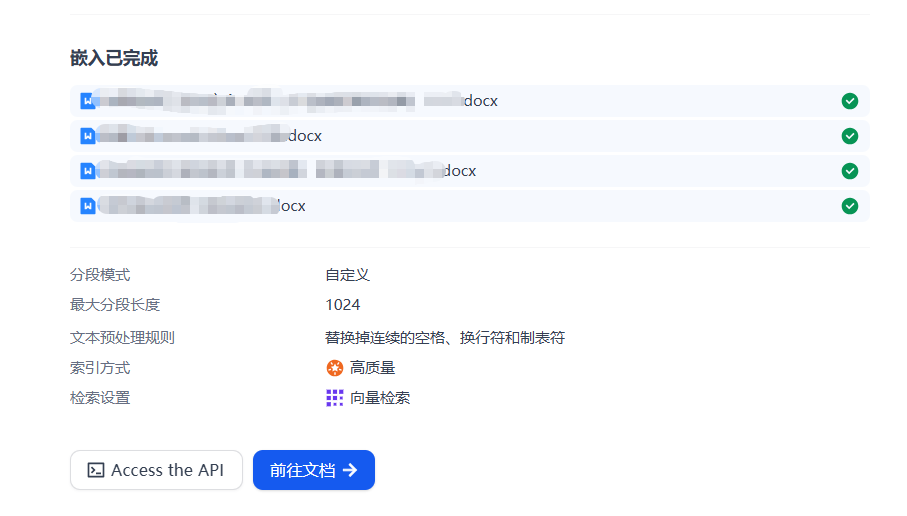The image size is (907, 516).
Task: Go to documents with 前往文档 button
Action: (x=314, y=470)
